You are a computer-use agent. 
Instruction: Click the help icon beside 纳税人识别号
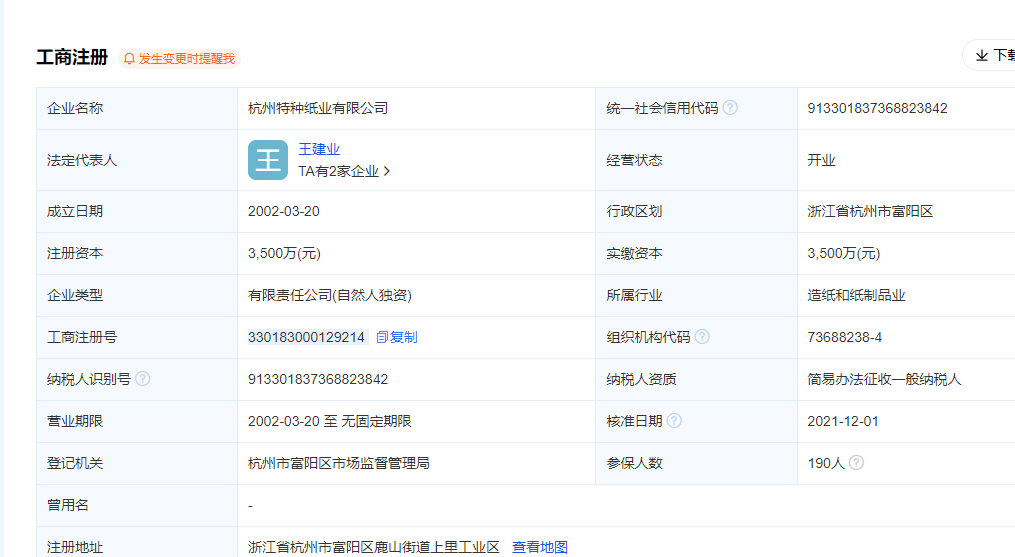143,379
